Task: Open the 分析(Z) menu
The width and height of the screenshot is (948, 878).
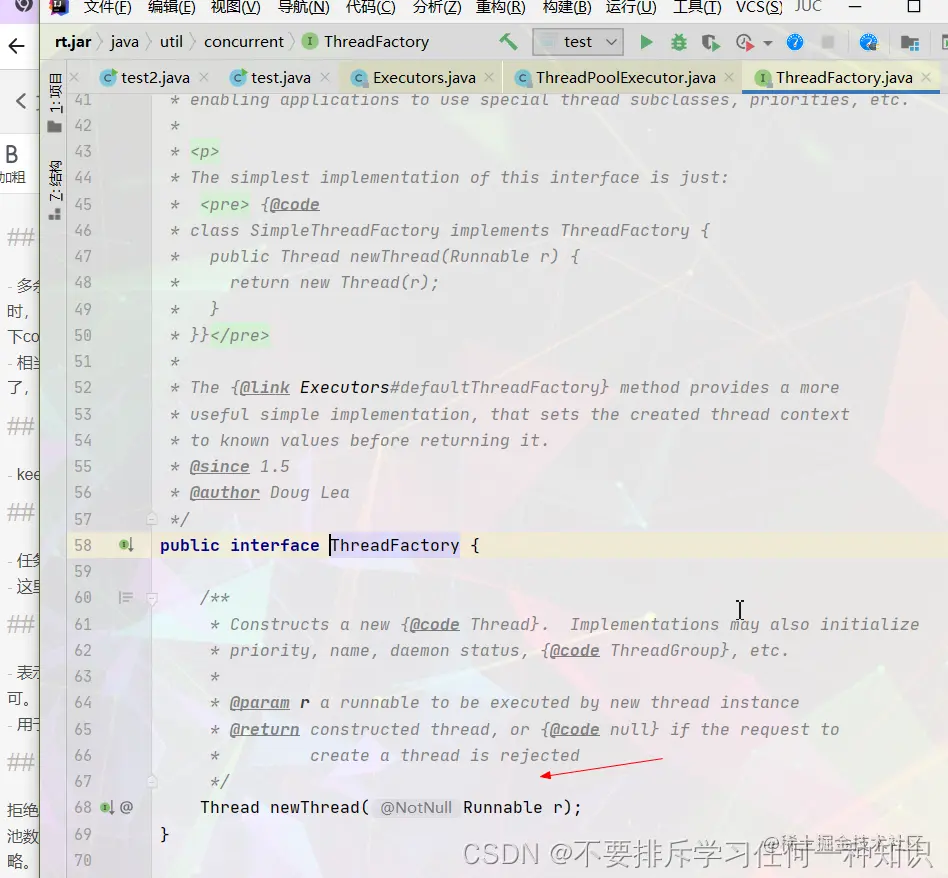Action: 437,7
